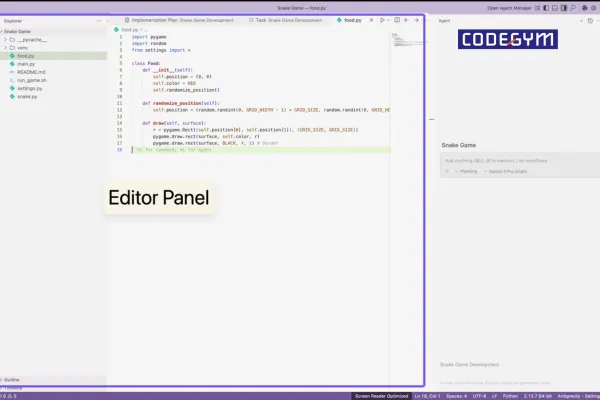Open the settings gear icon in title bar
The width and height of the screenshot is (600, 400).
pos(593,8)
